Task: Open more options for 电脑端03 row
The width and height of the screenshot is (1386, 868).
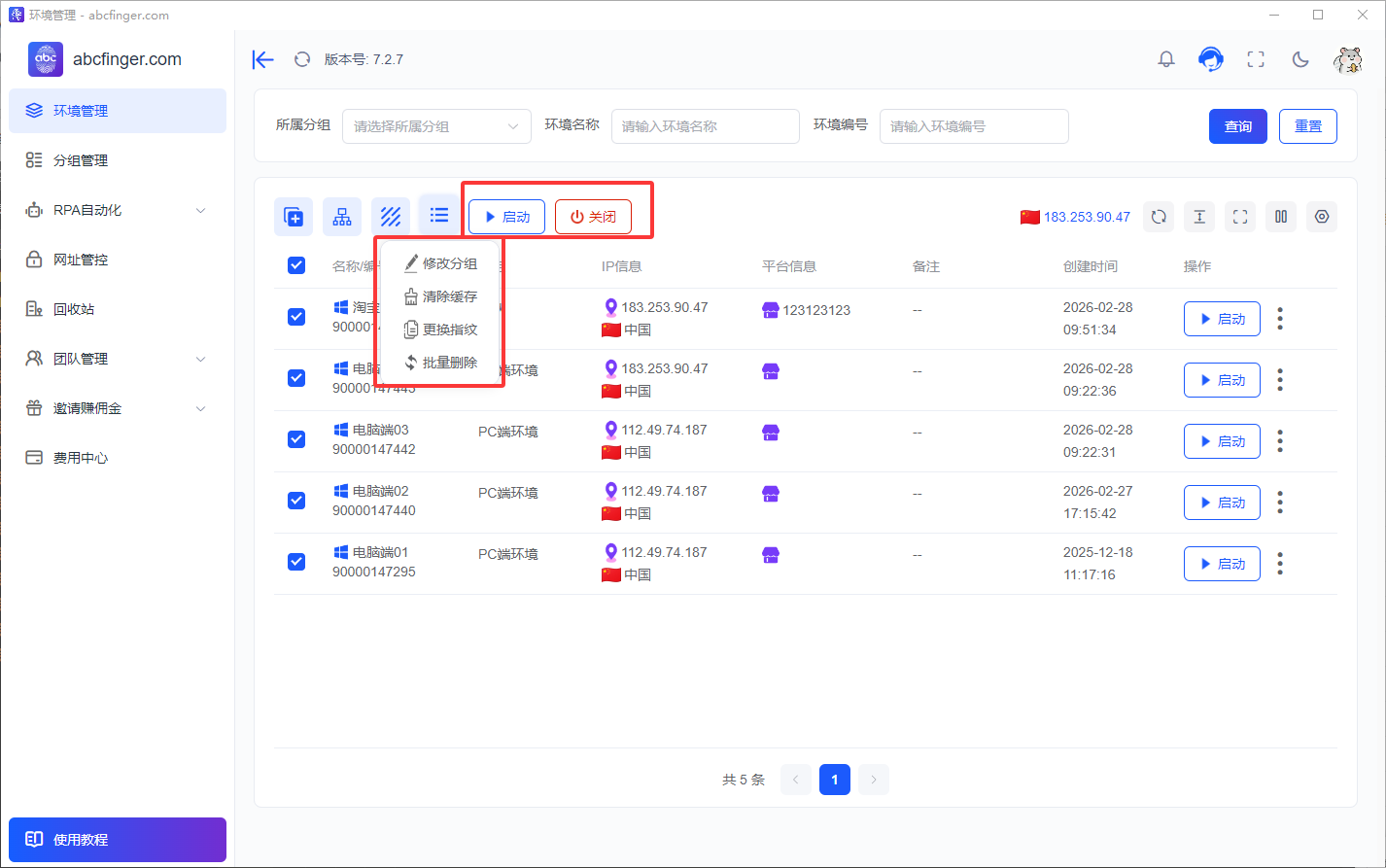Action: [x=1280, y=441]
